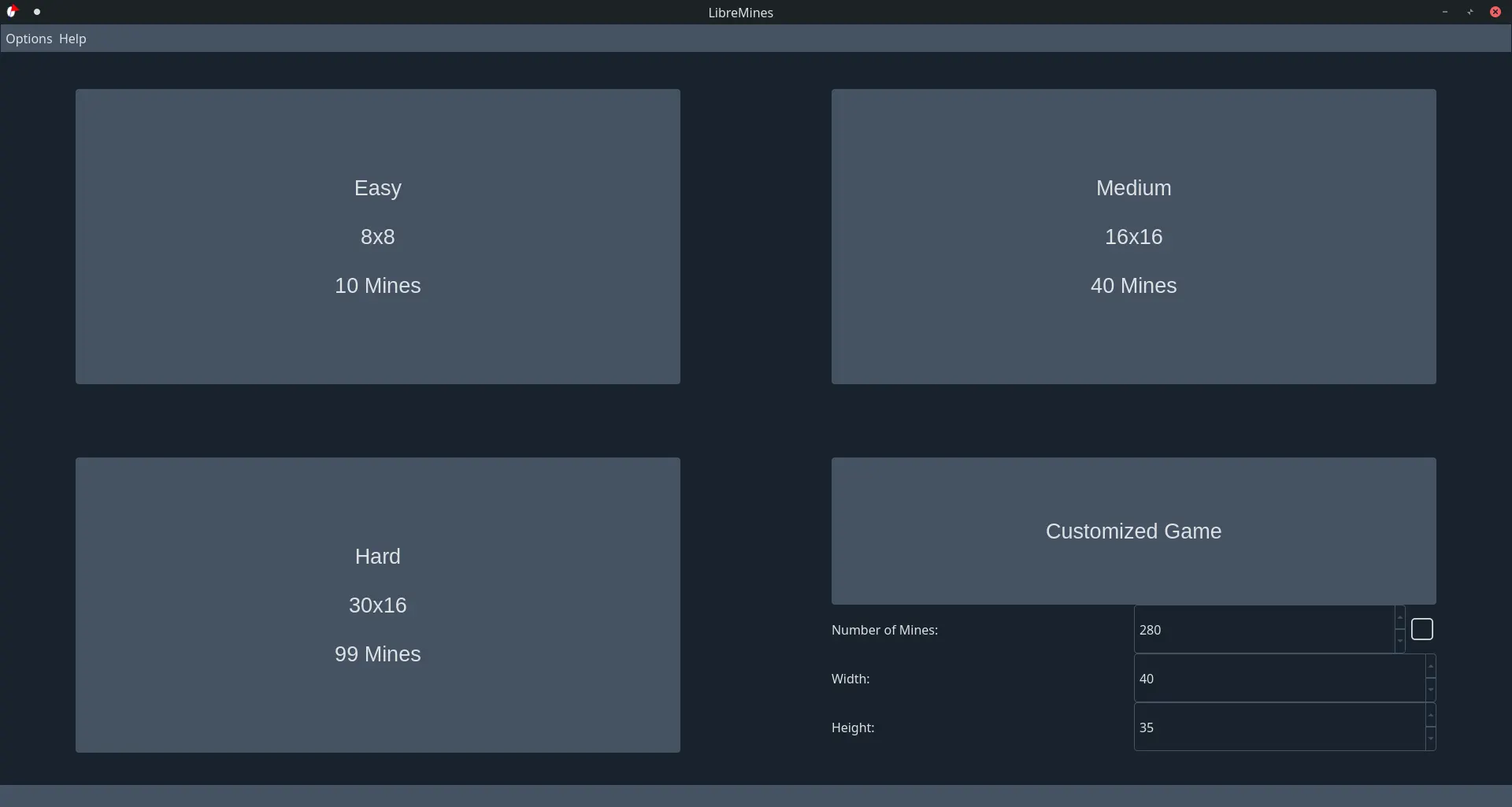Focus the Number of Mines field showing 280
The height and width of the screenshot is (807, 1512).
(1265, 630)
